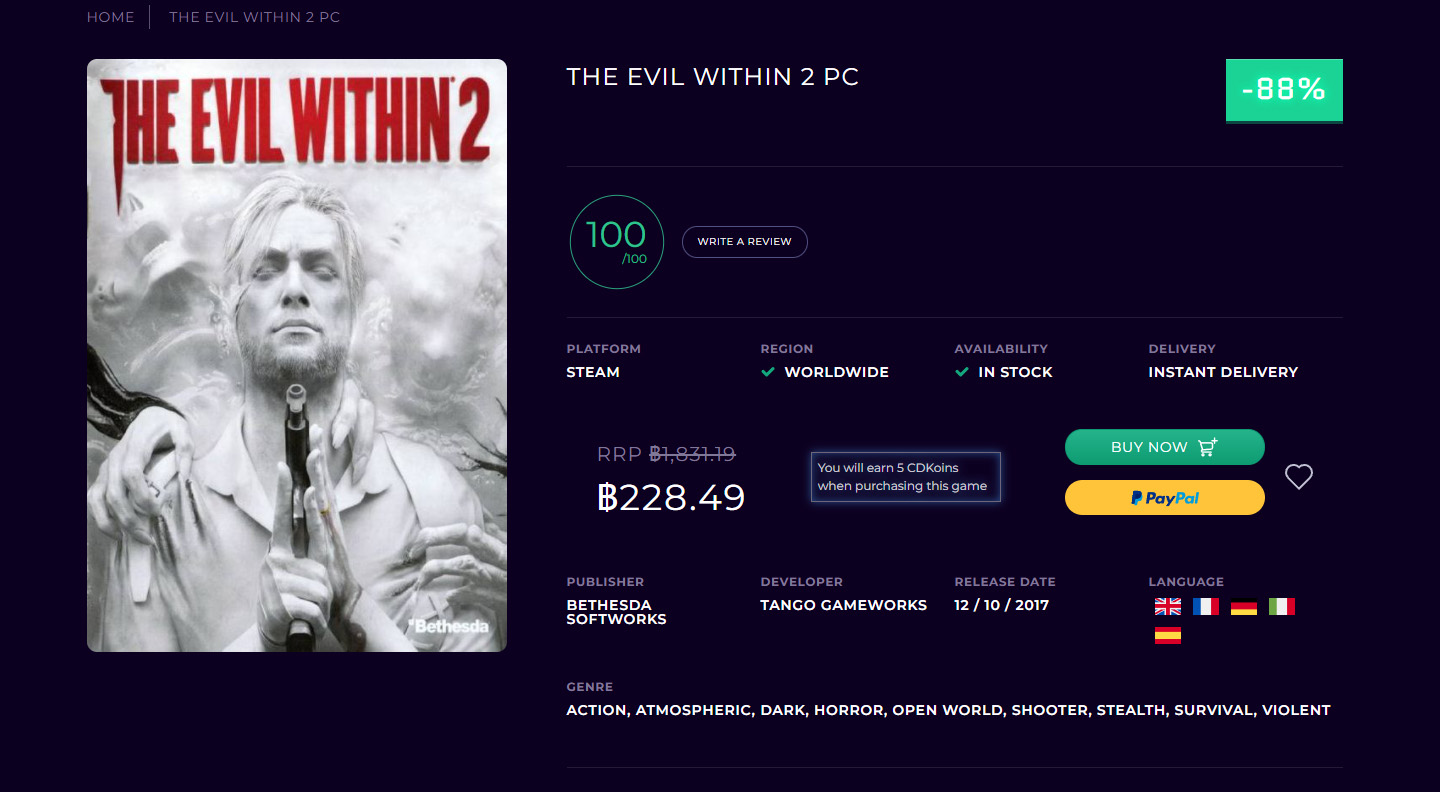Open Tango Gameworks developer link
Image resolution: width=1440 pixels, height=792 pixels.
point(844,605)
